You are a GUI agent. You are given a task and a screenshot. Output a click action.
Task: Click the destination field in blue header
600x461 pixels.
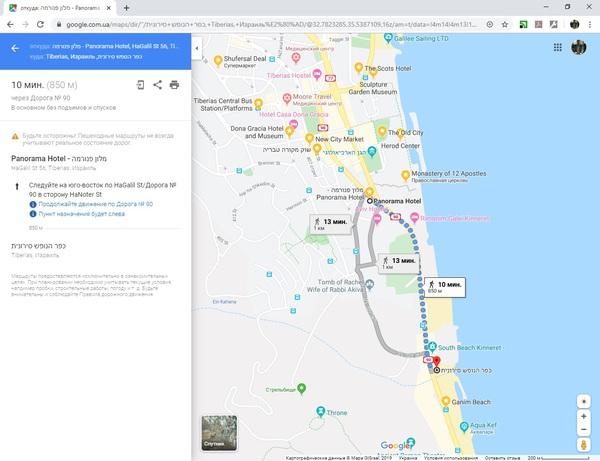click(86, 57)
